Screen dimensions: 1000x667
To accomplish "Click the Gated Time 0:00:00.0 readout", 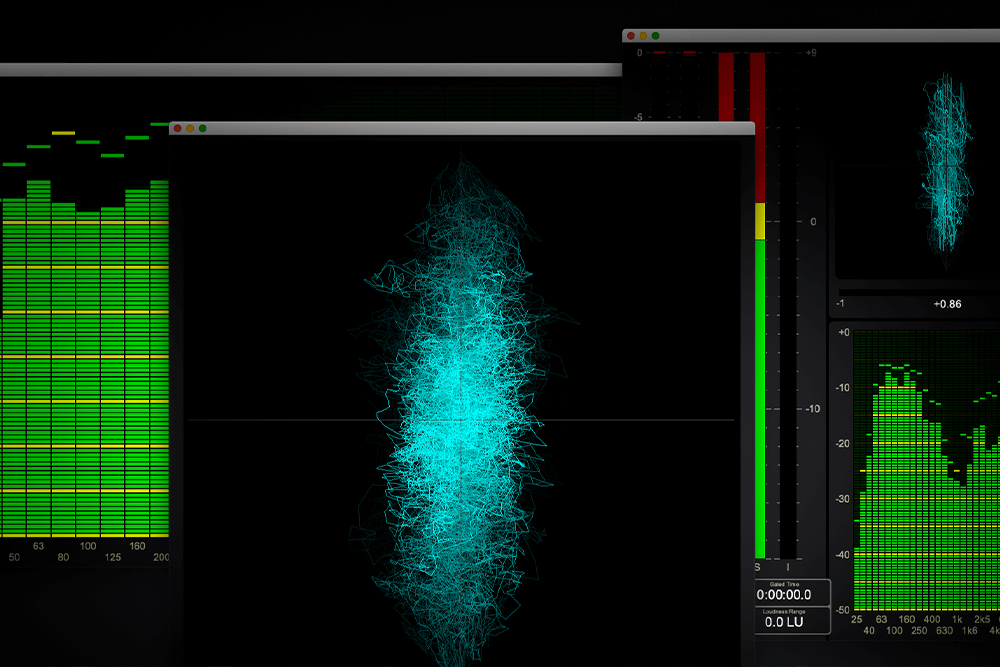I will pyautogui.click(x=791, y=594).
